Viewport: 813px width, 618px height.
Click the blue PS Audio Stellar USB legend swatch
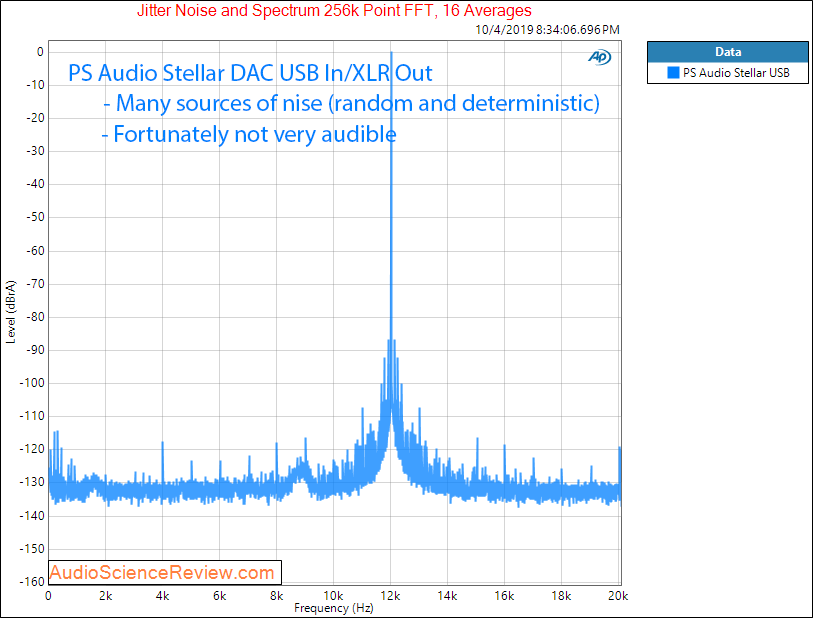pos(673,73)
